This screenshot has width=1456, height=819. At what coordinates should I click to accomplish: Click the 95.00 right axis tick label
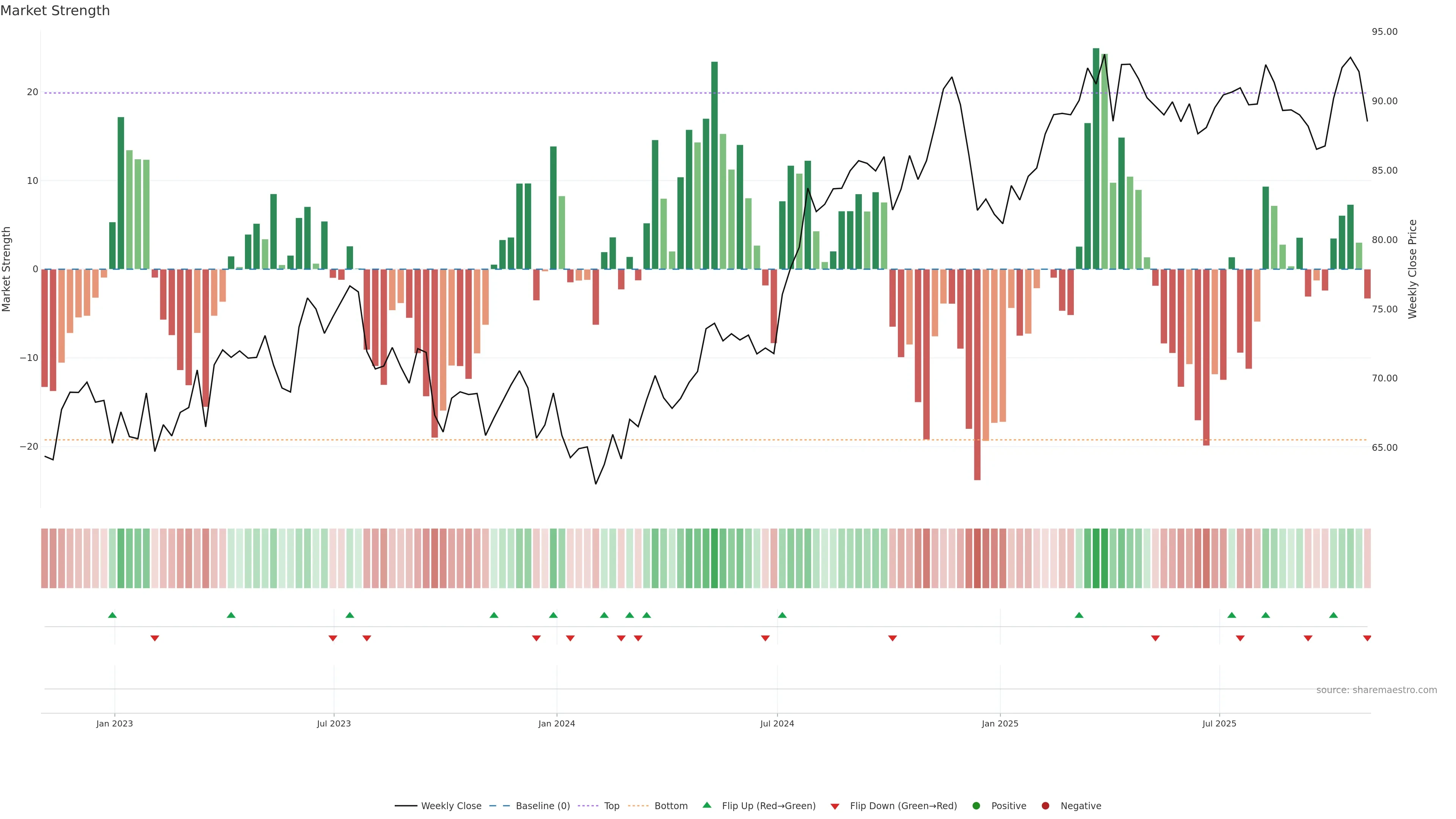click(x=1384, y=31)
